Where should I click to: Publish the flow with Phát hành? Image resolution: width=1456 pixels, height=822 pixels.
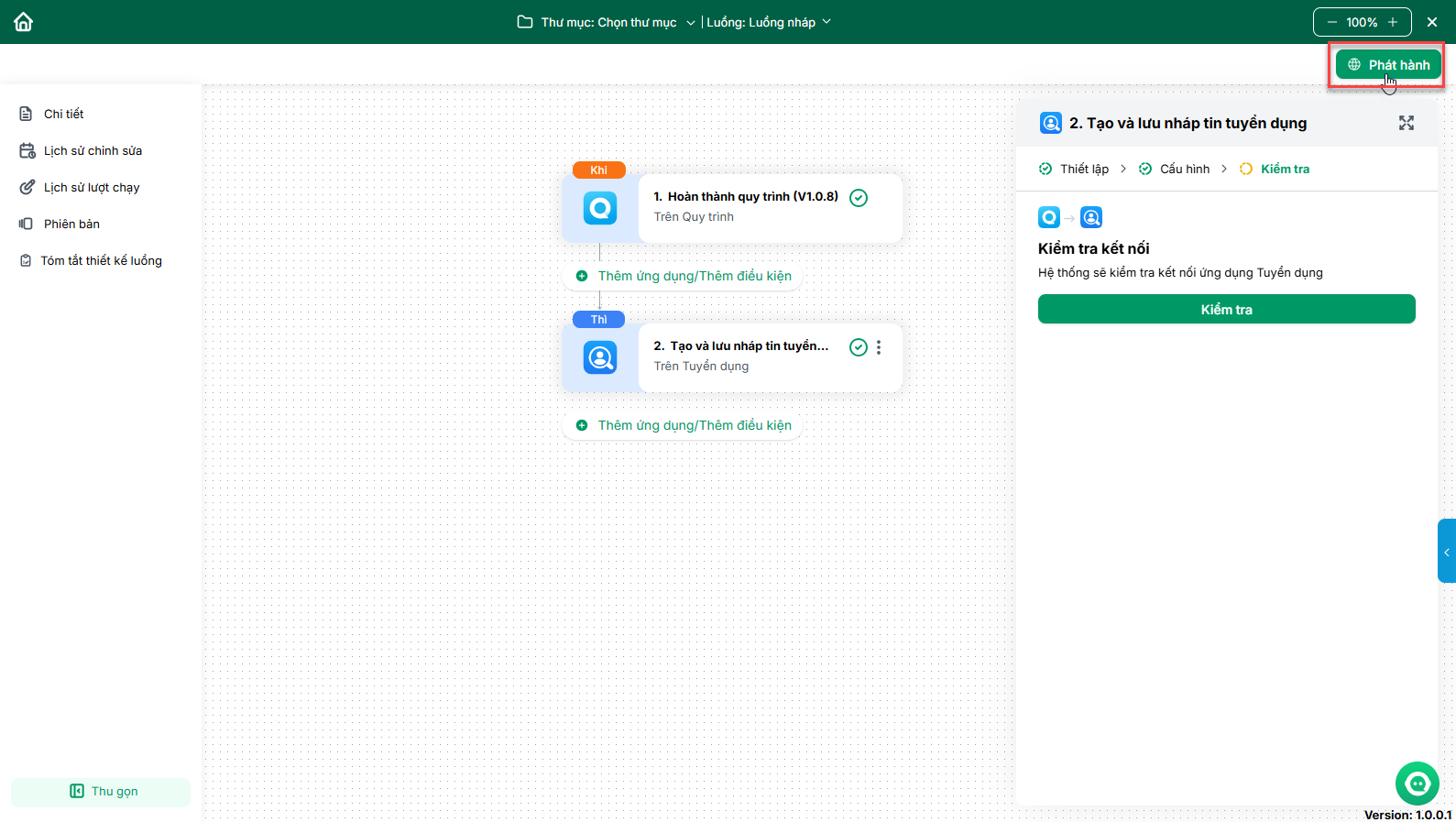1388,65
